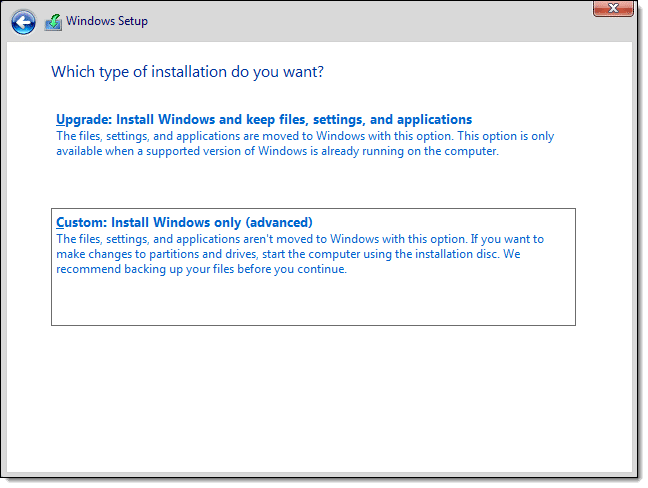
Task: Click the Custom option description paragraph
Action: (x=300, y=254)
